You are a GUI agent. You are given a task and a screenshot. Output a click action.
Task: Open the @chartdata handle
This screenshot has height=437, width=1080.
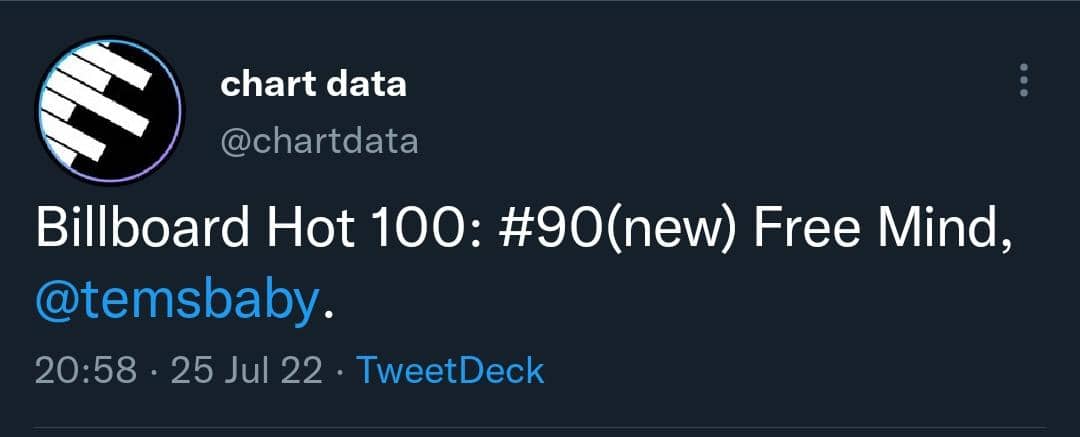point(319,141)
